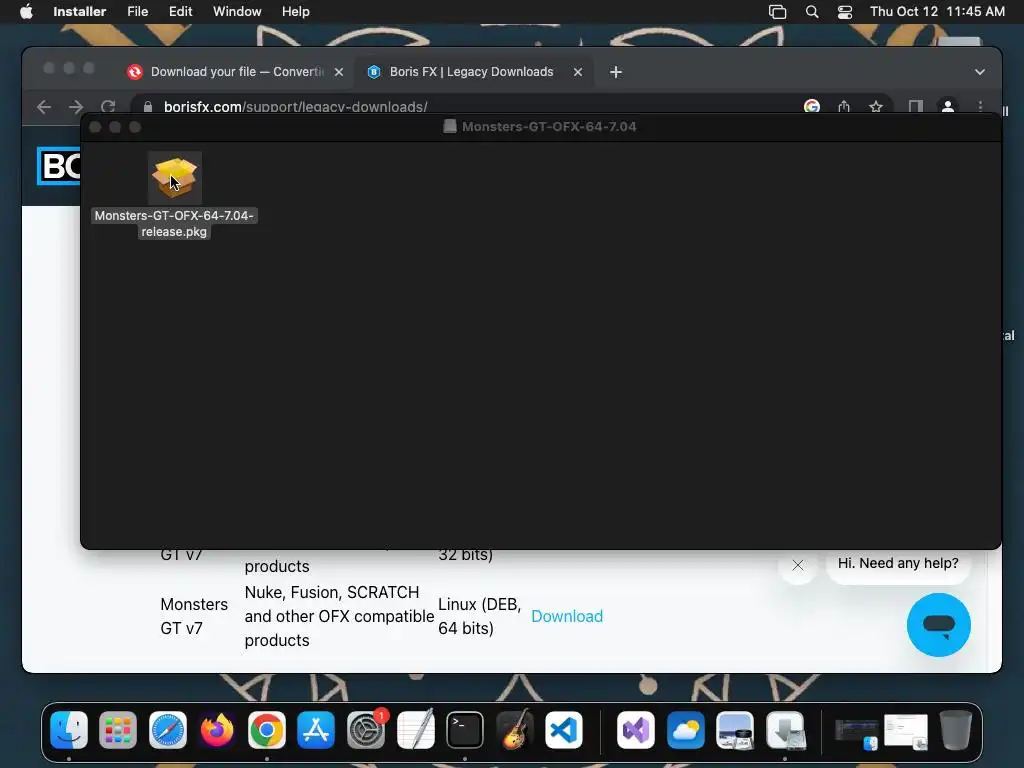Screen dimensions: 1024x768
Task: Open Chrome three-dot menu
Action: (x=980, y=106)
